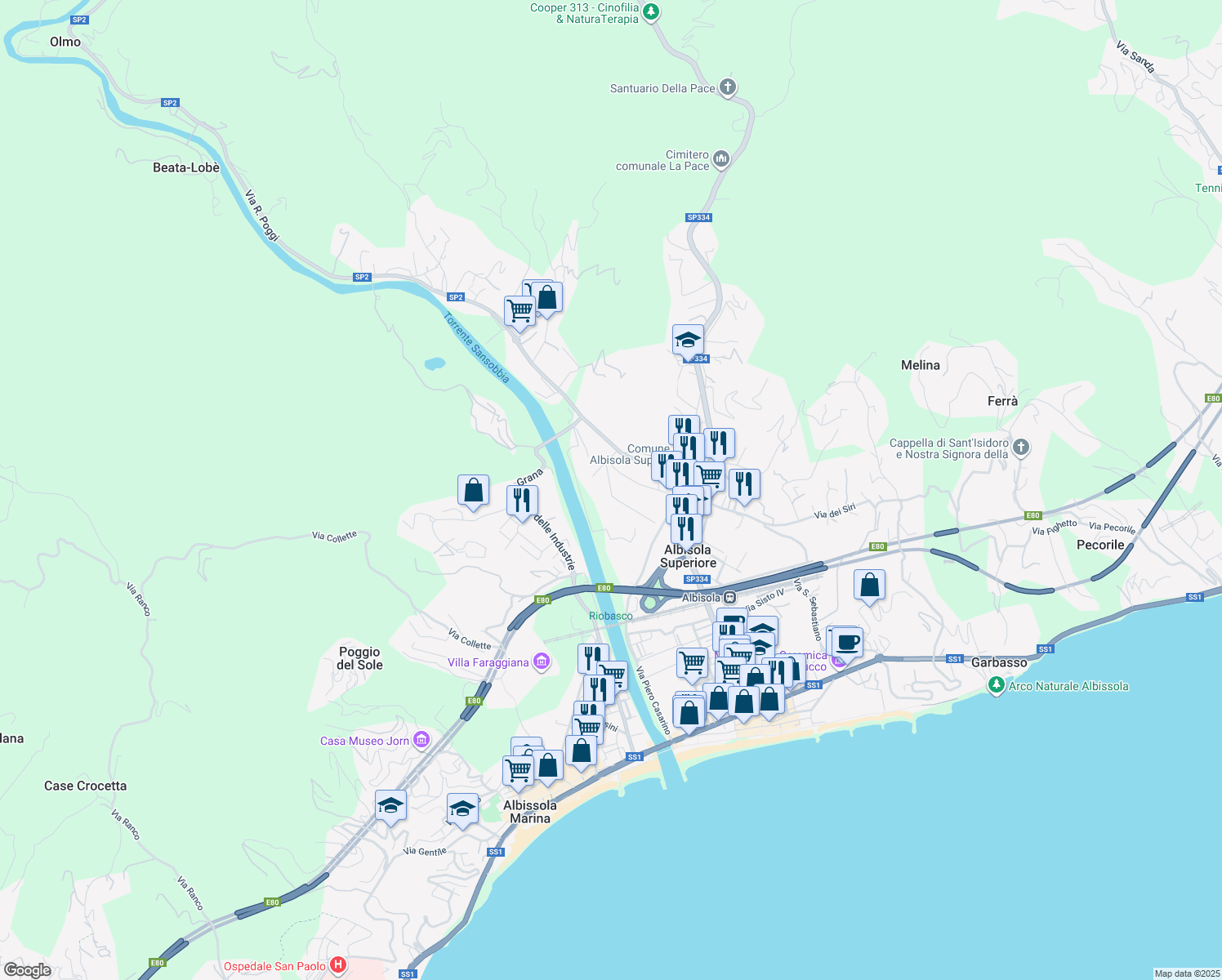Select the tree icon at Arco Naturale Albissola
1222x980 pixels.
pos(997,686)
